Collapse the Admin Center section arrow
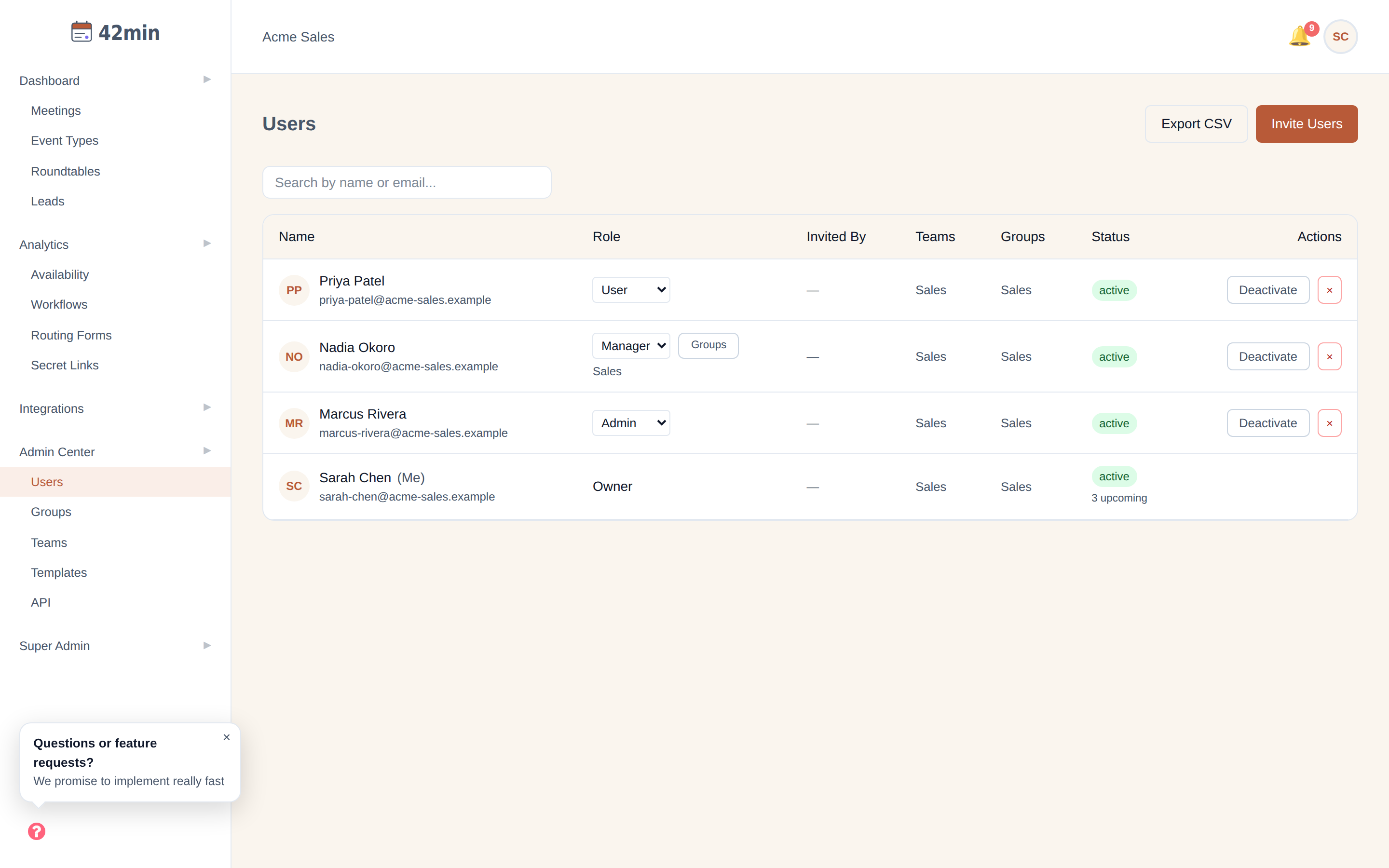This screenshot has width=1389, height=868. pos(207,451)
